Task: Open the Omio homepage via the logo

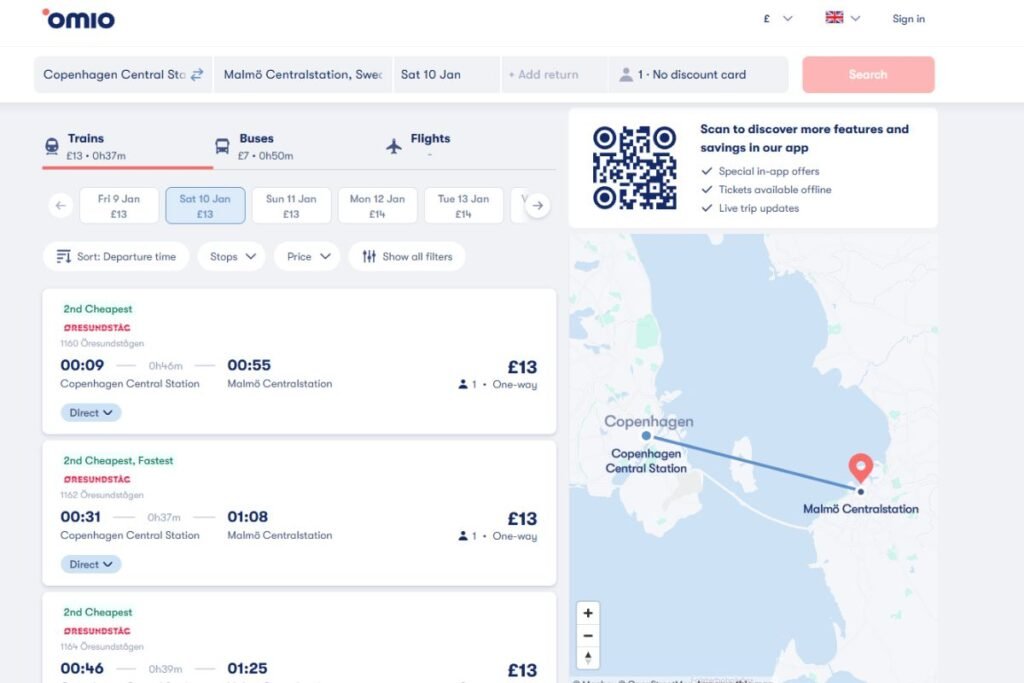Action: point(77,19)
